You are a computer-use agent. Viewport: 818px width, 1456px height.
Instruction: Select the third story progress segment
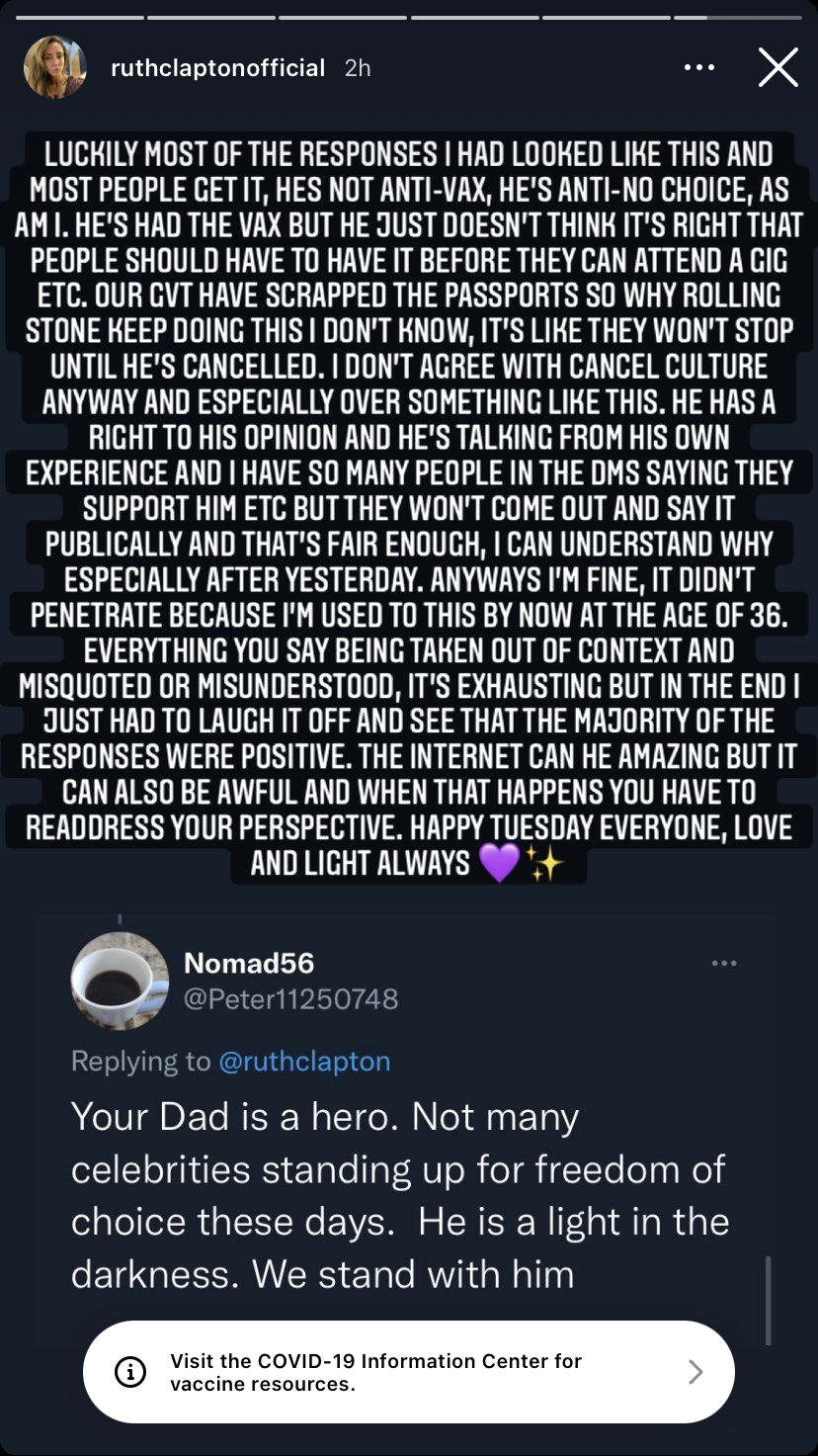pos(341,18)
